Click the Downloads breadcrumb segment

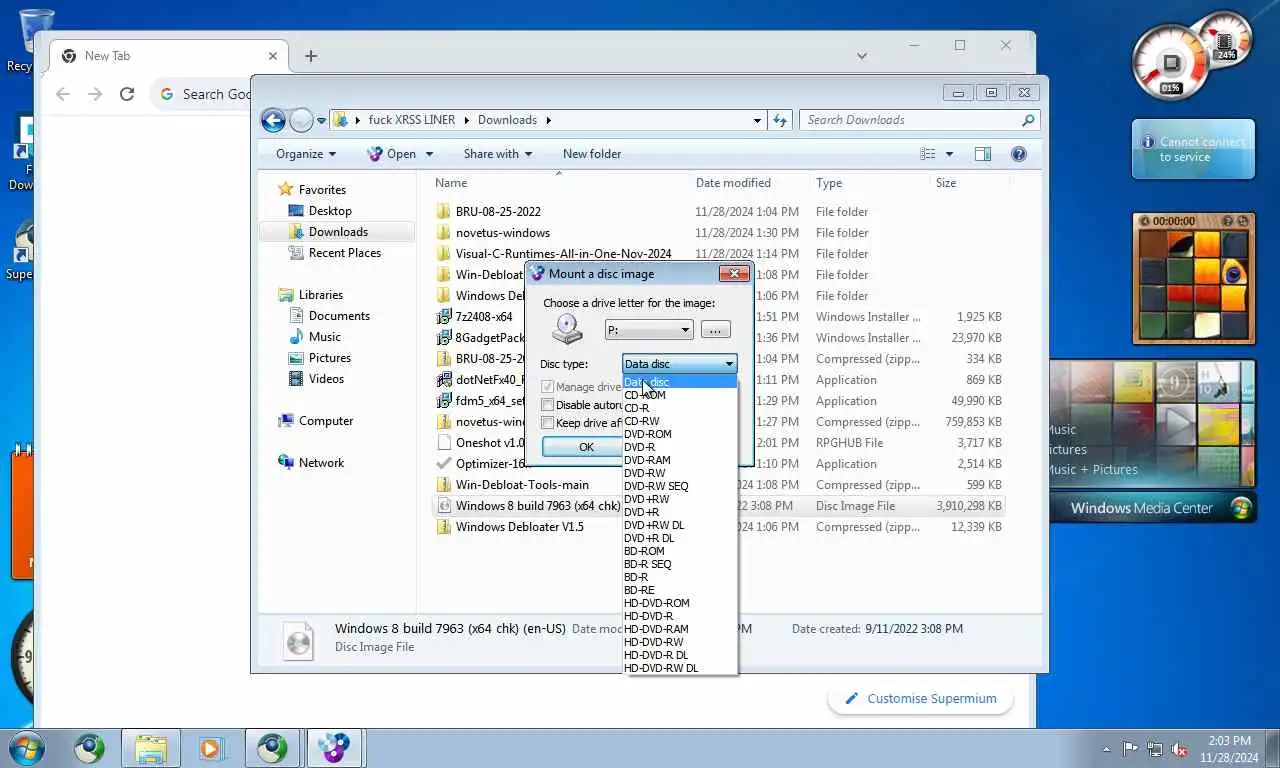coord(507,120)
